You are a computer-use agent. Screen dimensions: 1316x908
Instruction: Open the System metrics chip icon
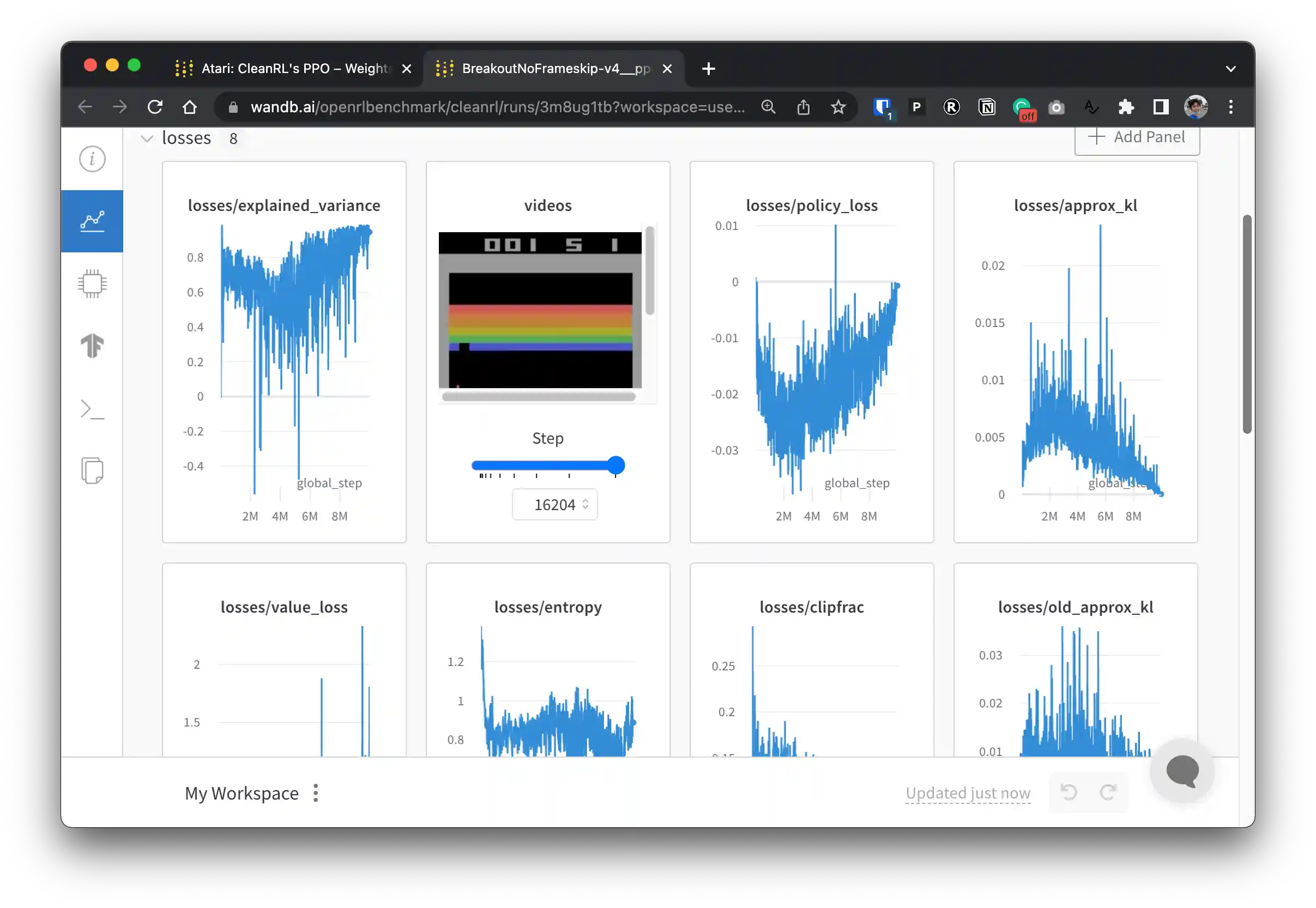coord(92,283)
